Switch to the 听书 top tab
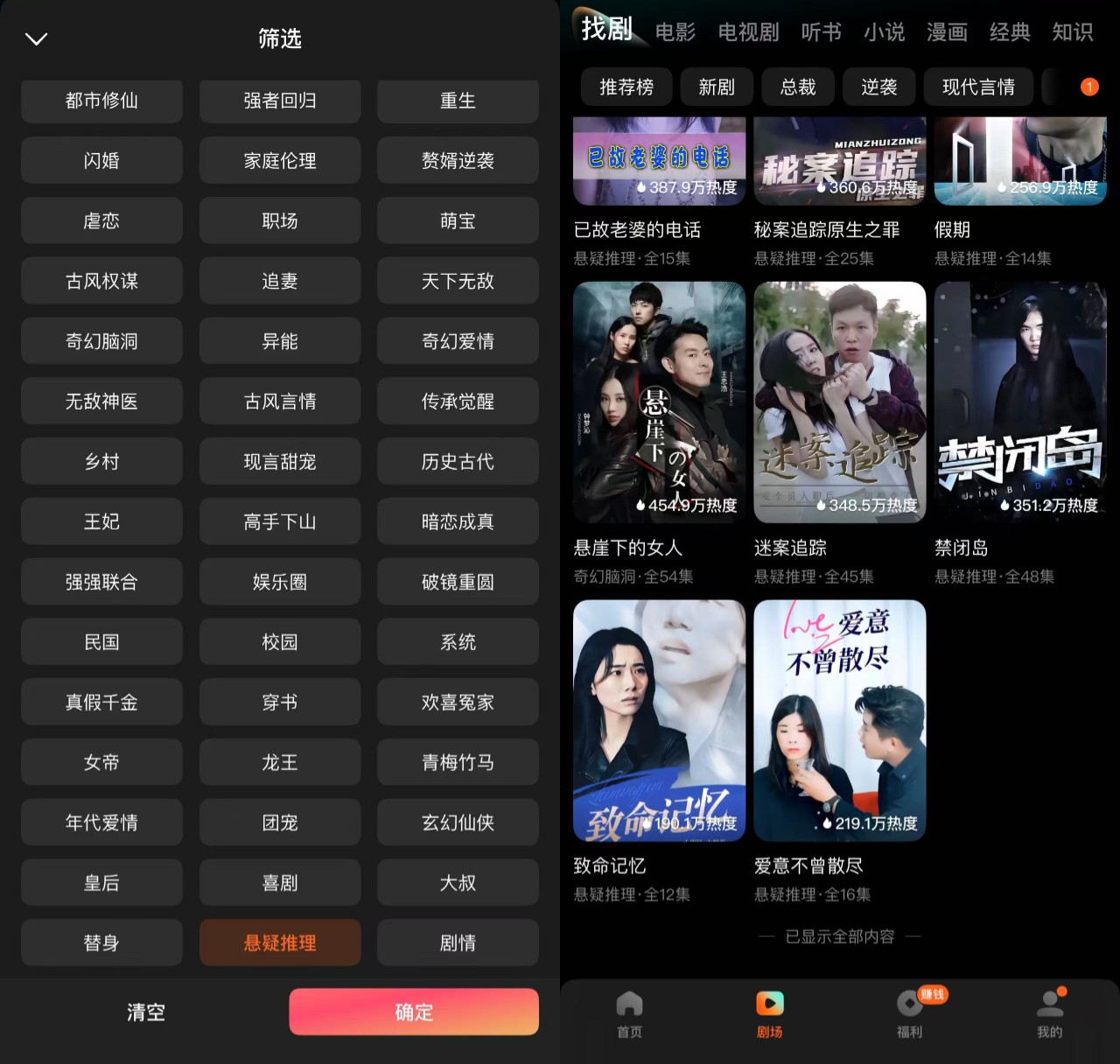 click(822, 32)
